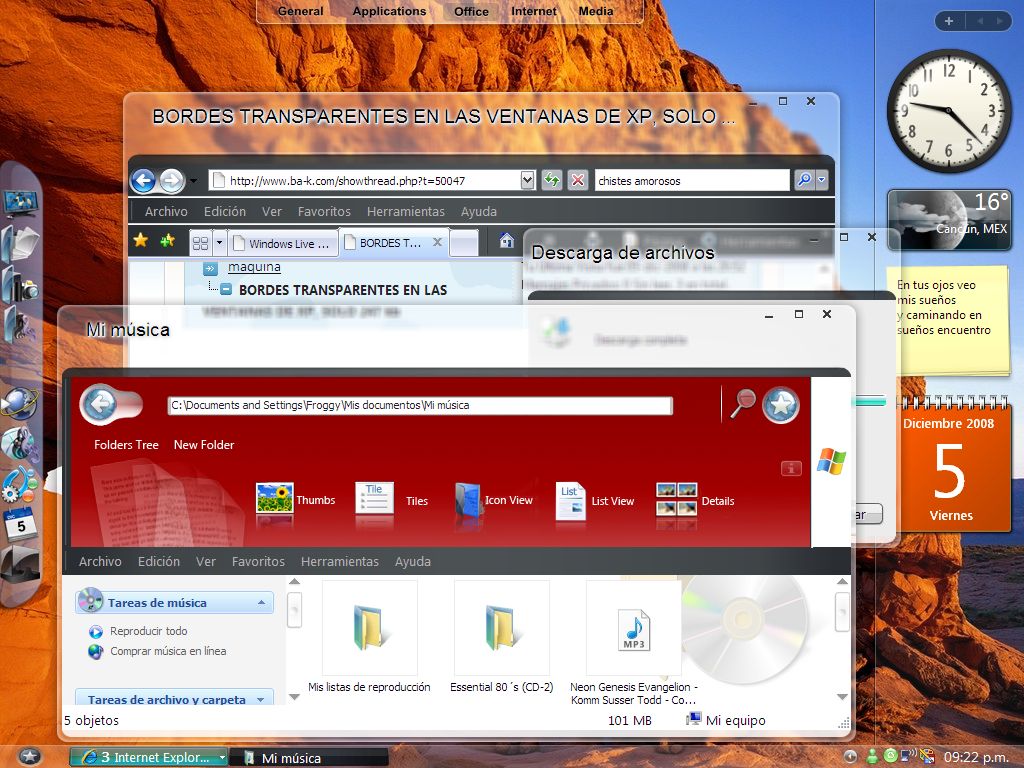Open Quick Tabs grid in Internet Explorer
Image resolution: width=1024 pixels, height=768 pixels.
tap(200, 244)
